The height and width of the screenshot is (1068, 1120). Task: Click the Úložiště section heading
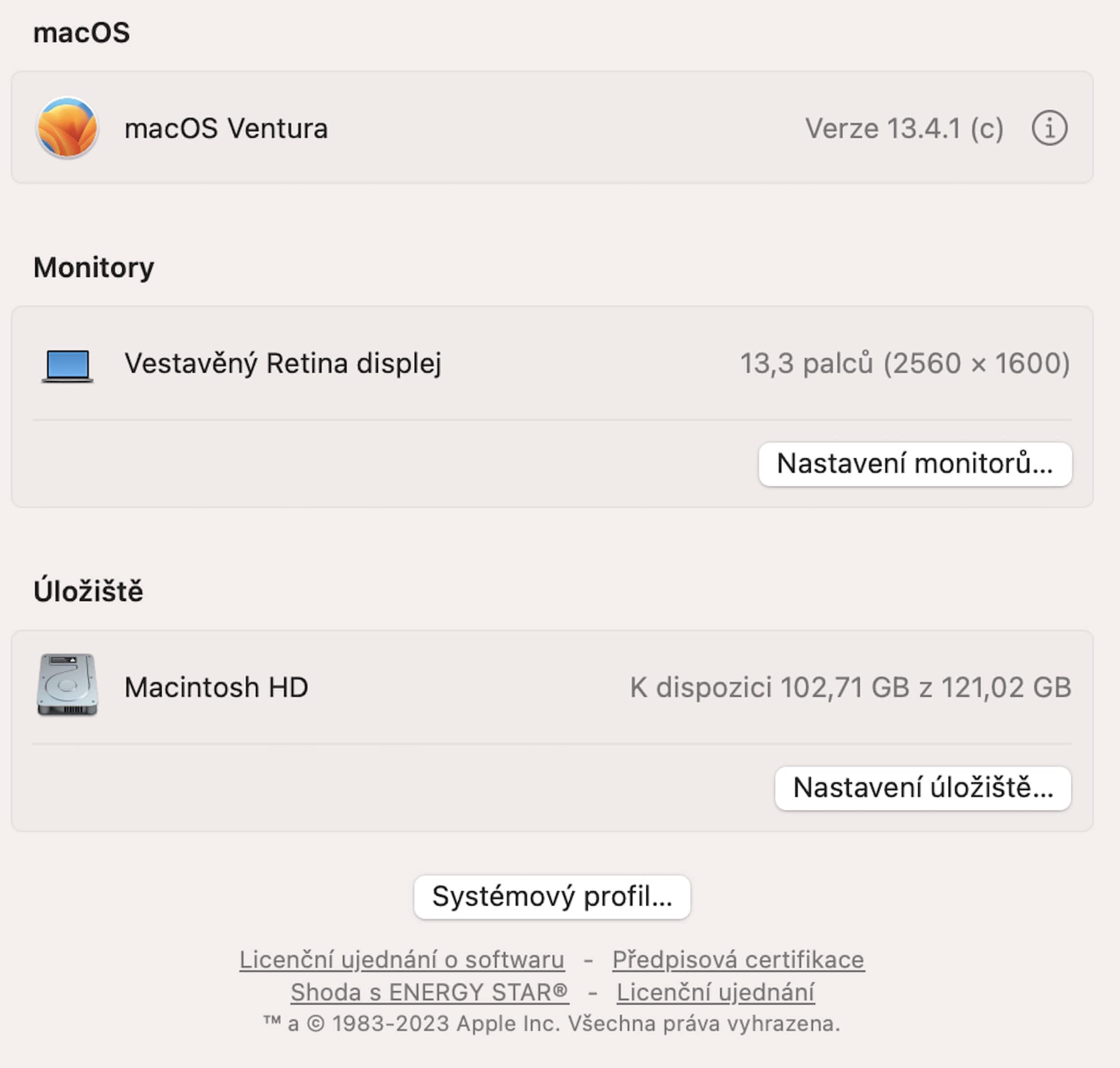[88, 591]
